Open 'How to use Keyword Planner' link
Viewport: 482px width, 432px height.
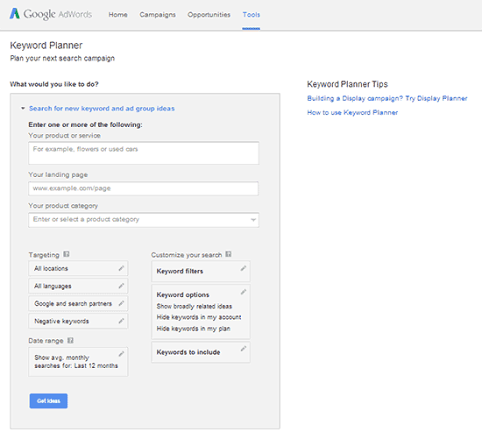pyautogui.click(x=353, y=113)
